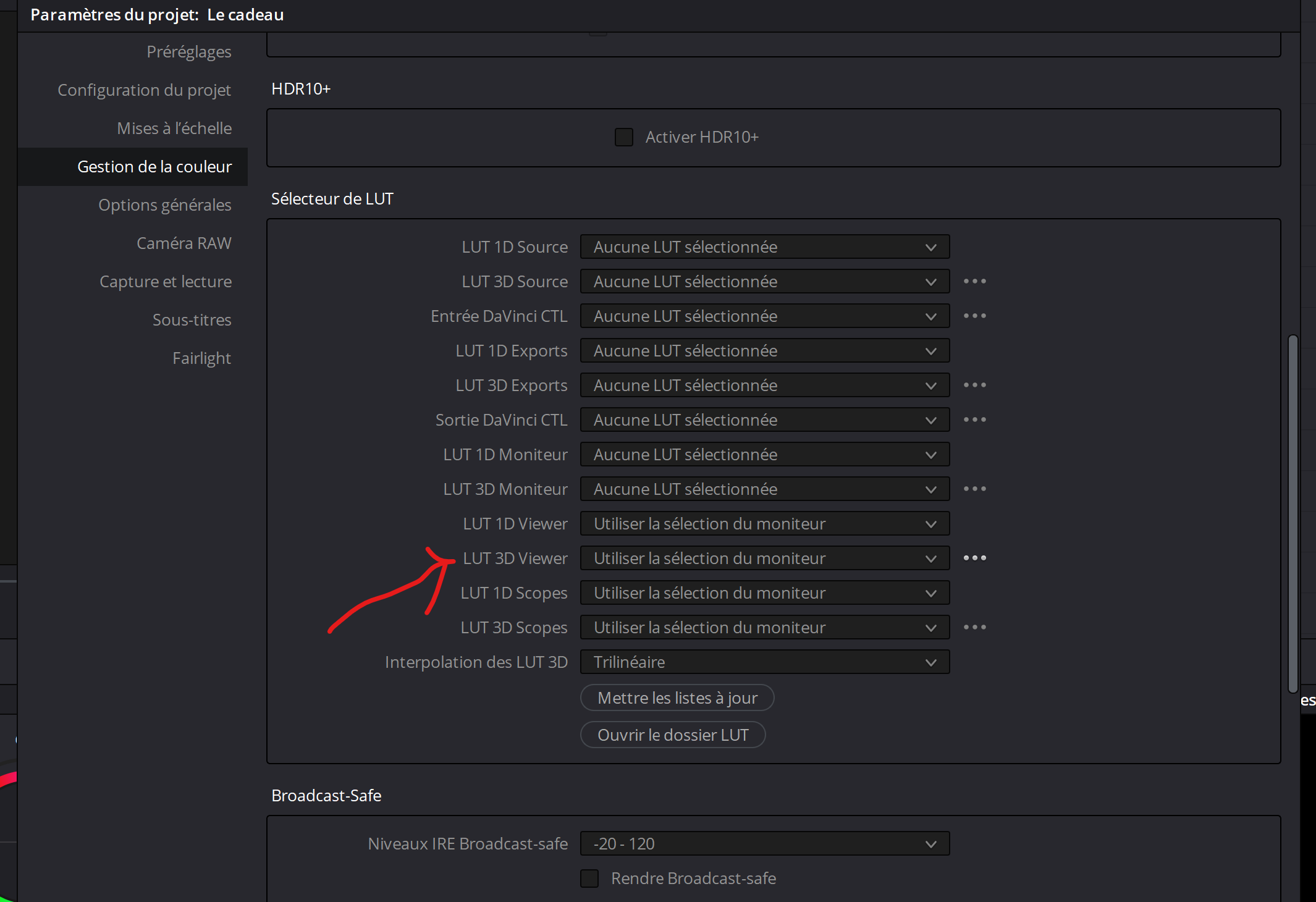Switch to Caméra RAW settings section

(x=183, y=243)
